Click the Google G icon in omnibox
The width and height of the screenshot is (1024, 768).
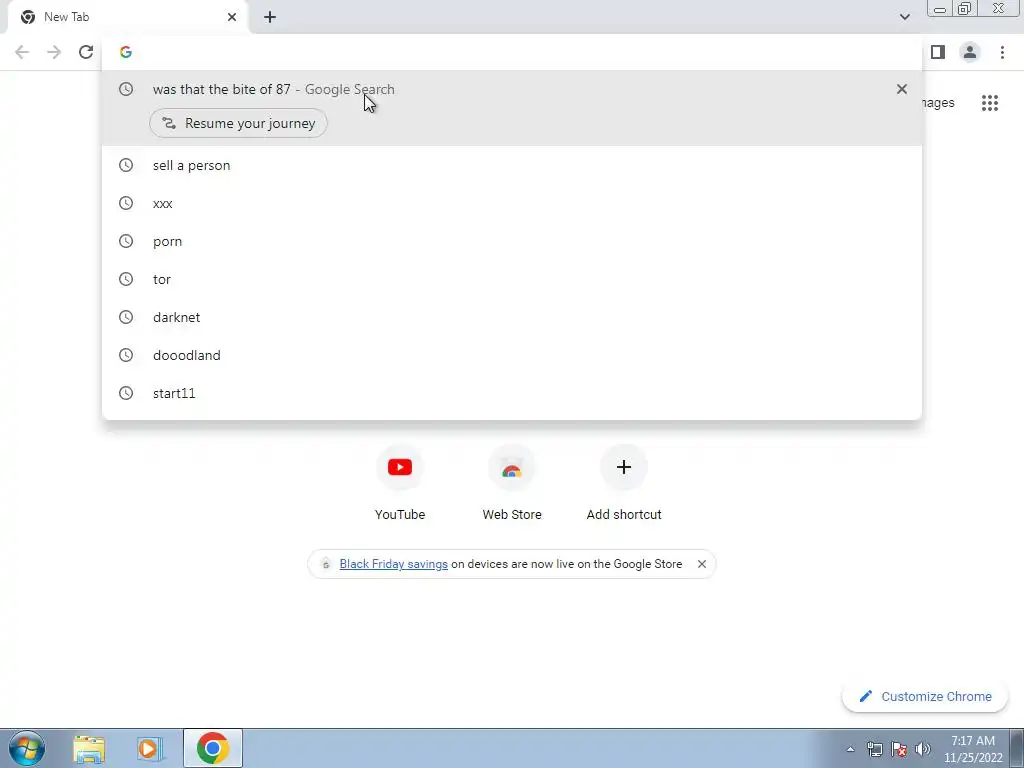(x=126, y=52)
